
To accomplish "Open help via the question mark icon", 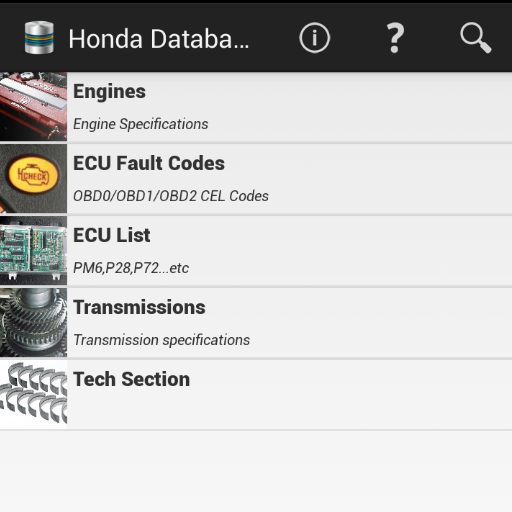I will pyautogui.click(x=395, y=38).
